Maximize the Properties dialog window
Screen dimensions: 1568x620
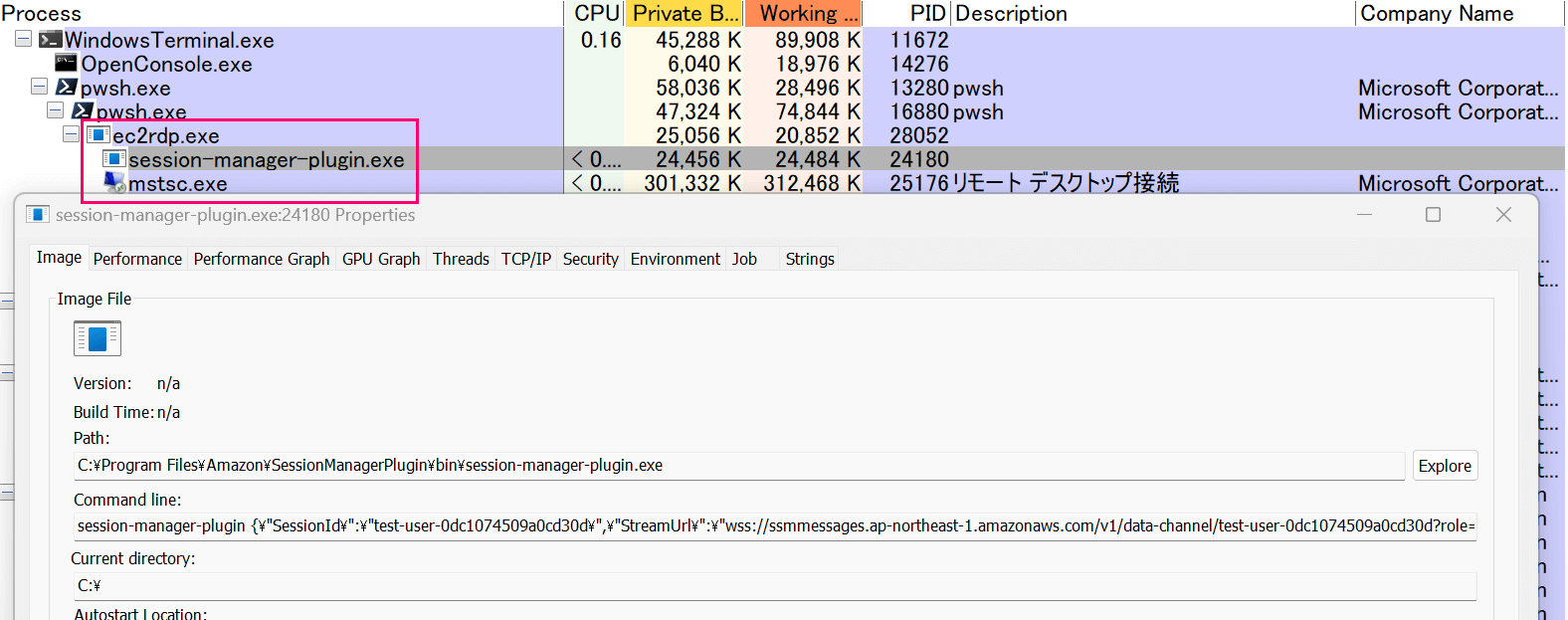pyautogui.click(x=1433, y=214)
